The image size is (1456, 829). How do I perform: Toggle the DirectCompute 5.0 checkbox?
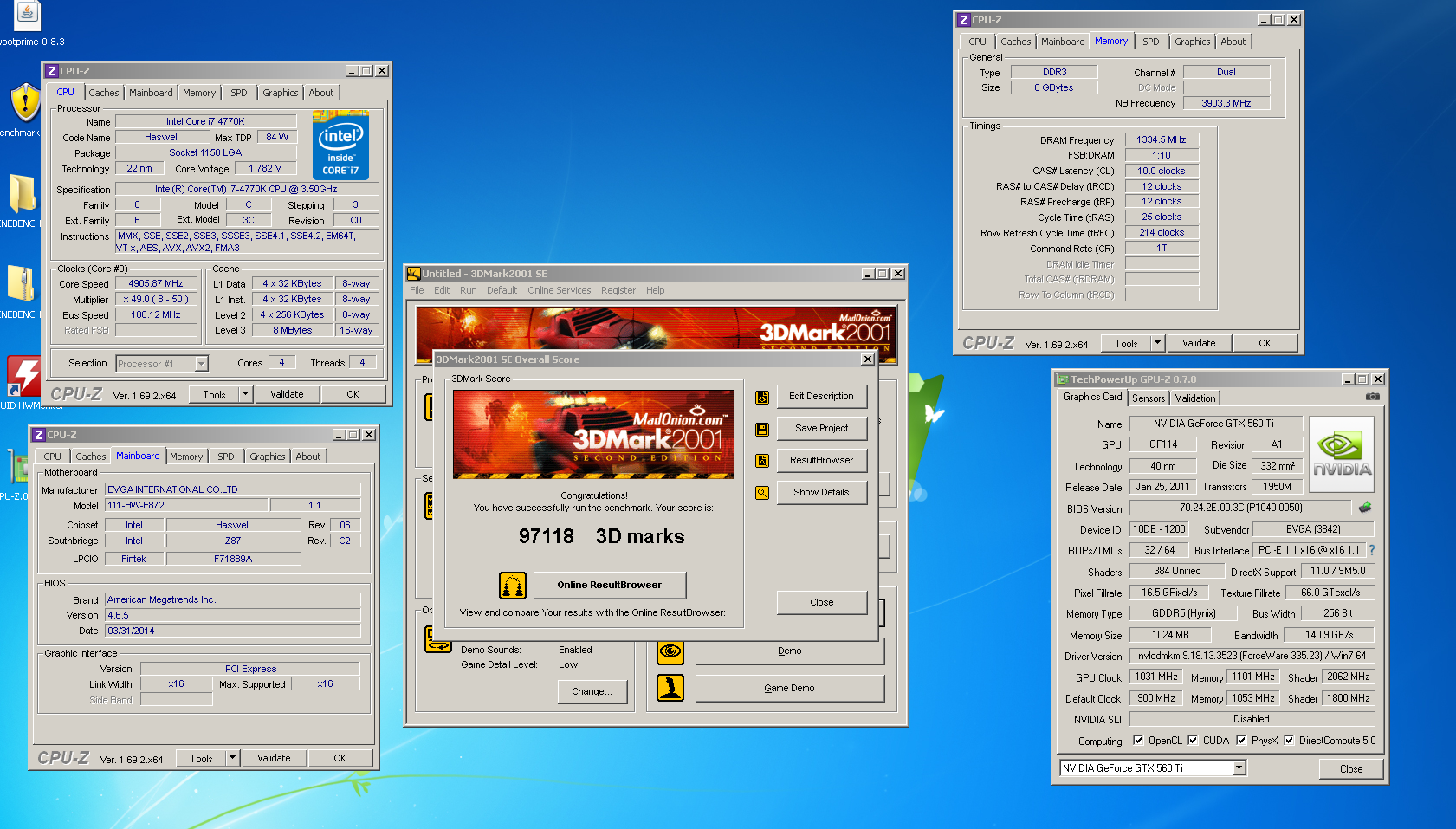click(1289, 741)
